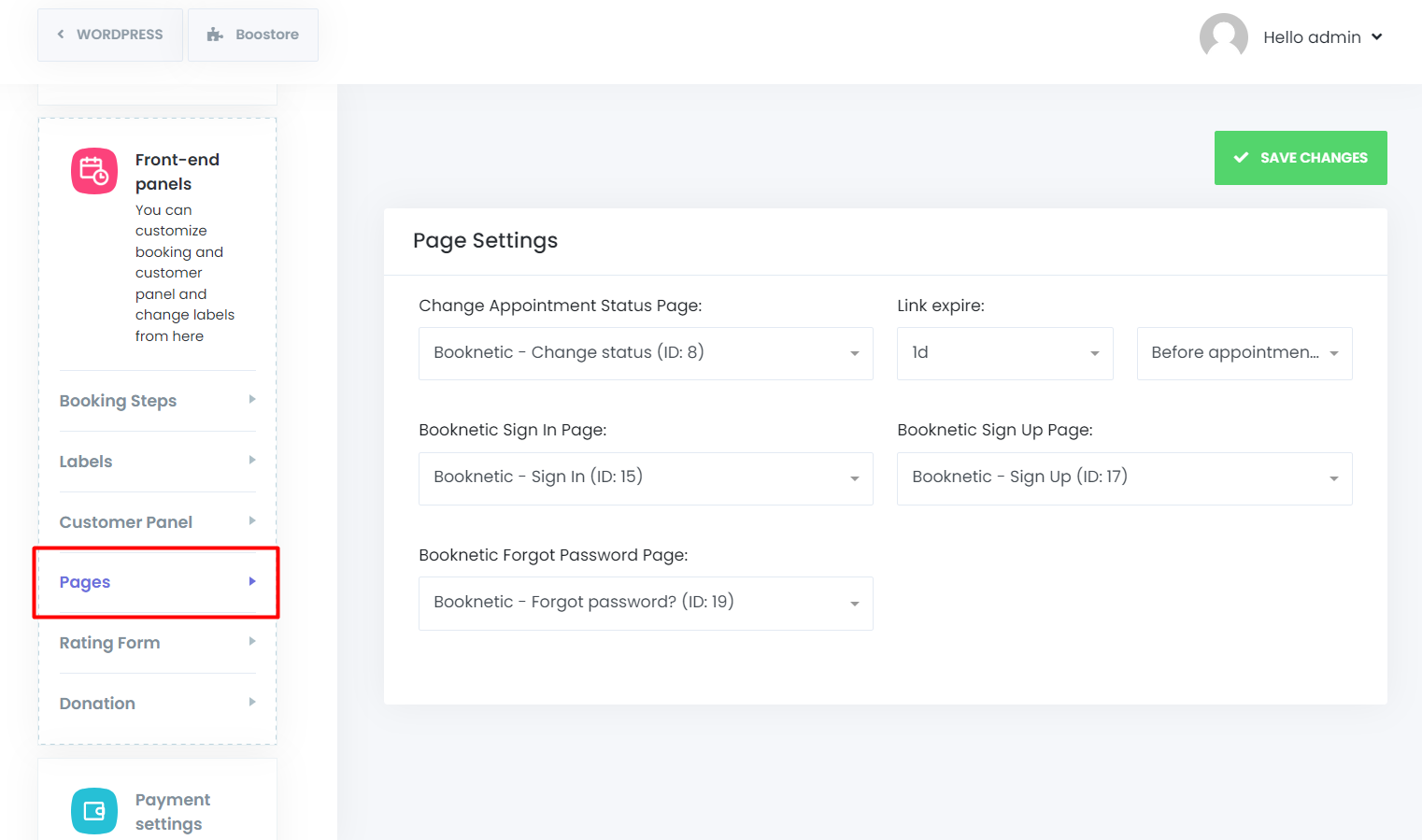1422x840 pixels.
Task: Click the Payment settings wallet icon
Action: pyautogui.click(x=94, y=811)
